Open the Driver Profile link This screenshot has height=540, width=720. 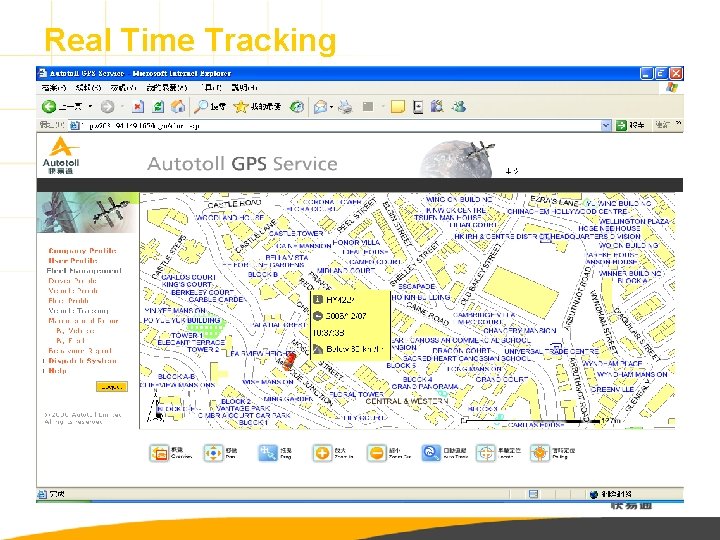point(72,281)
